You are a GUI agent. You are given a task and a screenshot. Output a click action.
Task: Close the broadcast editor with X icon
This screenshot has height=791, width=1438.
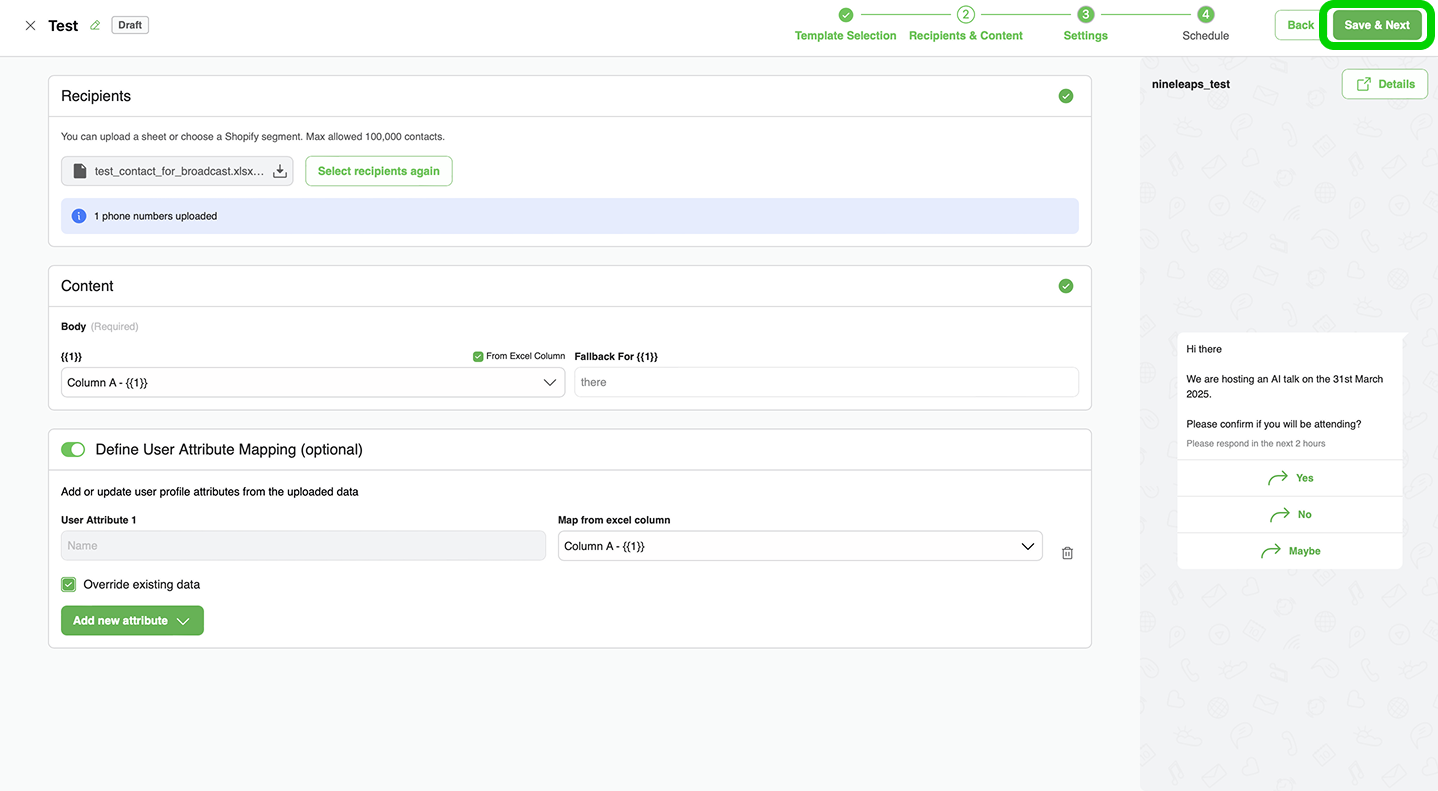tap(30, 26)
